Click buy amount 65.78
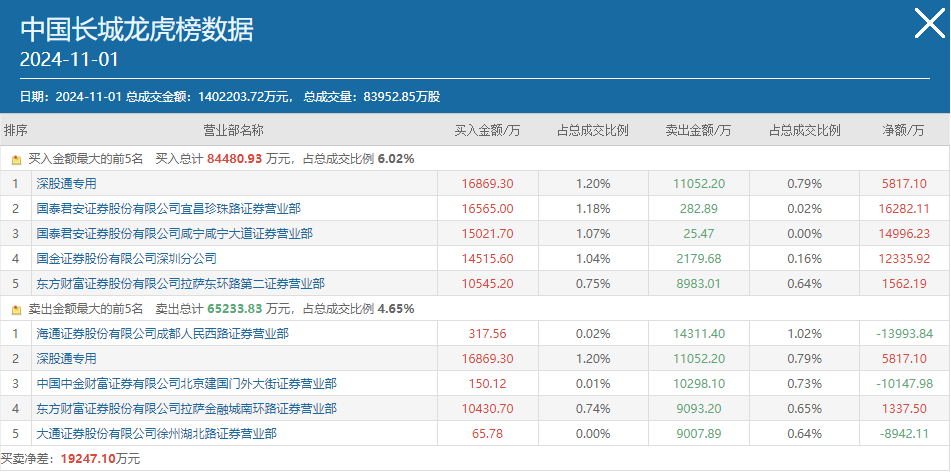This screenshot has width=951, height=476. tap(488, 434)
